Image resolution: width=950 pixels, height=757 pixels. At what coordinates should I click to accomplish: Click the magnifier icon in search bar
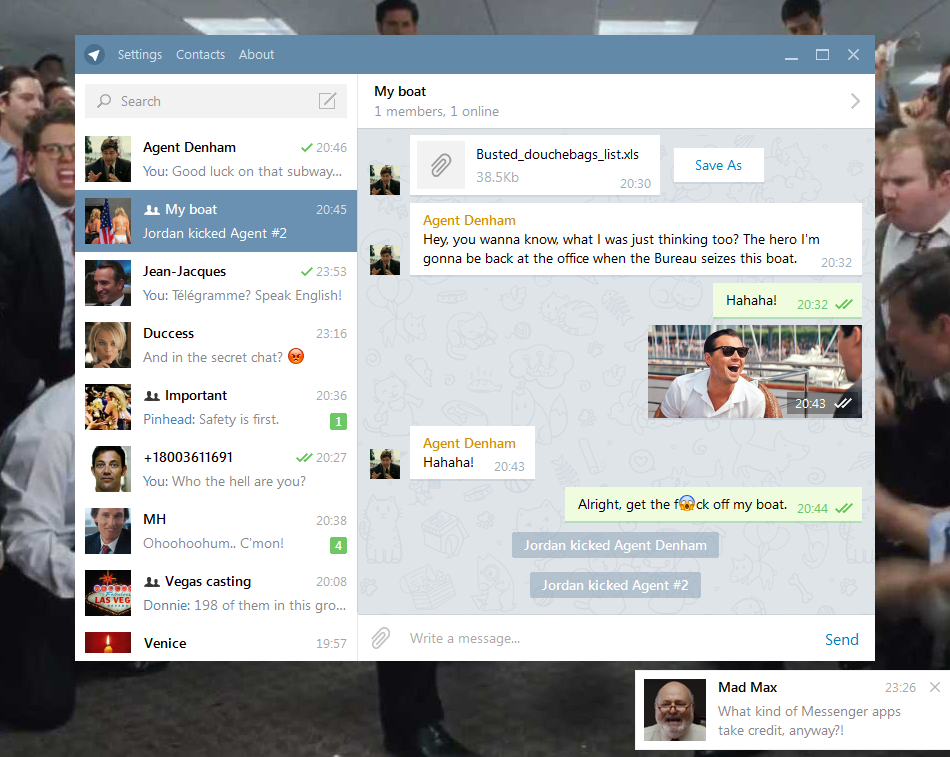(x=104, y=101)
